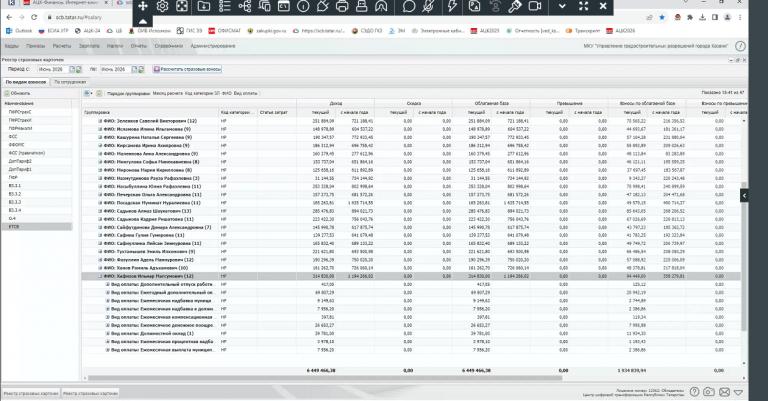Open the print dropdown in the grid toolbar
This screenshot has height=401, width=768.
(x=88, y=93)
